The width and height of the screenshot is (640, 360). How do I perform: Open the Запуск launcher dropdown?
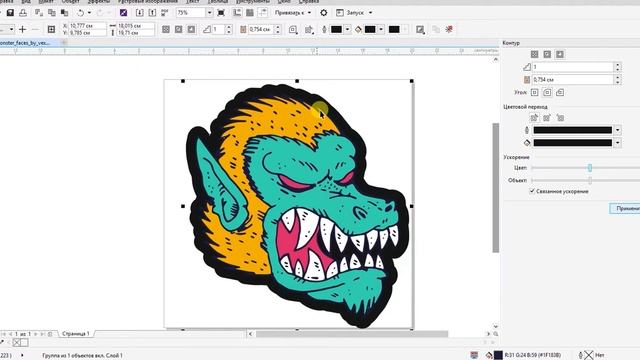[354, 13]
